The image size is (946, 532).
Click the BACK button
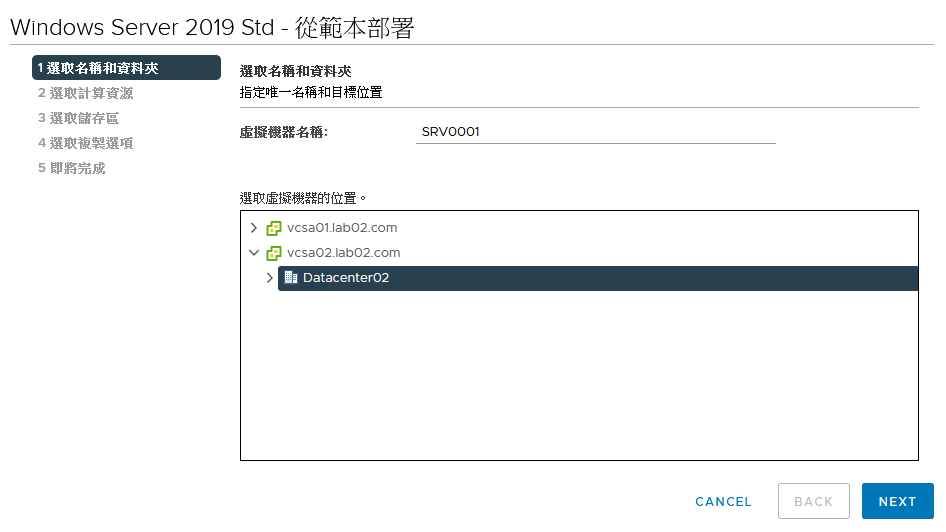pos(813,501)
